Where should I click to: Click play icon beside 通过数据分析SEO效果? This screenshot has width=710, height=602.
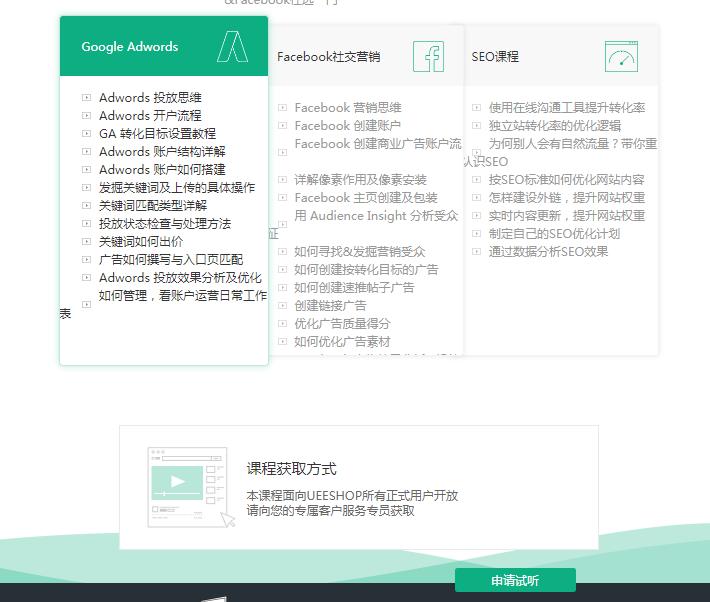pyautogui.click(x=476, y=251)
